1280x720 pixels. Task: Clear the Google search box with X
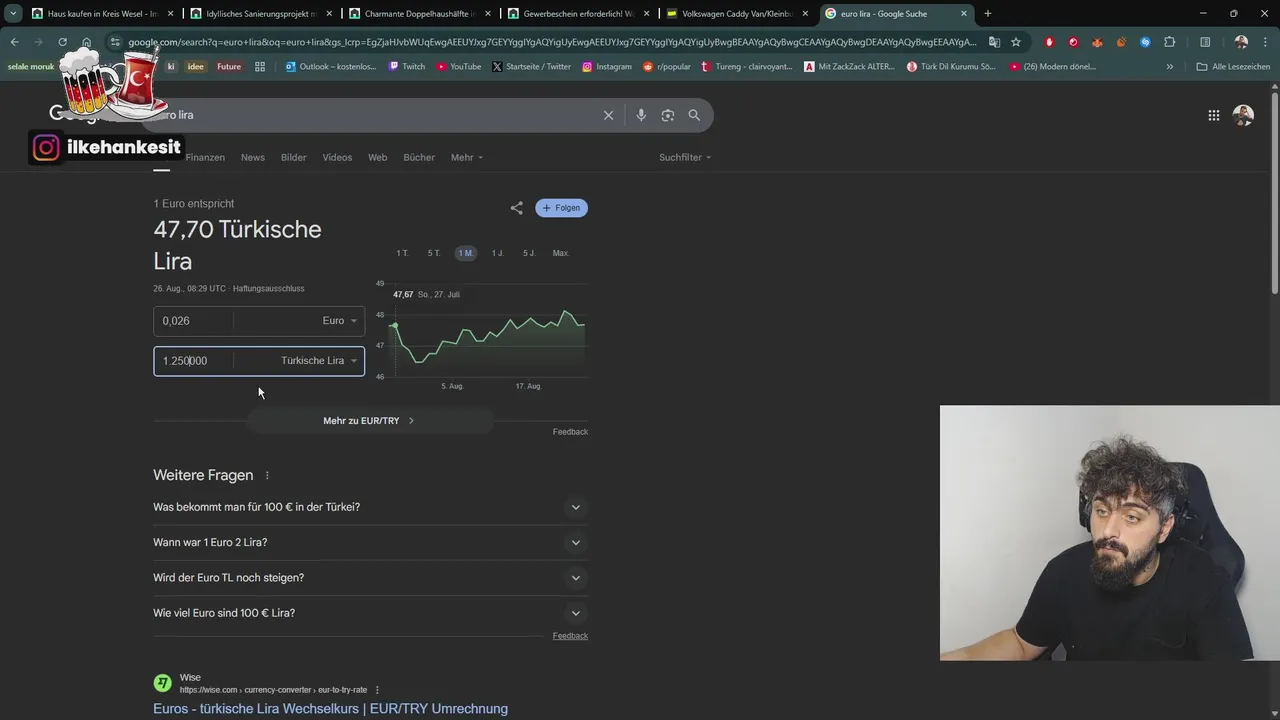click(x=608, y=115)
